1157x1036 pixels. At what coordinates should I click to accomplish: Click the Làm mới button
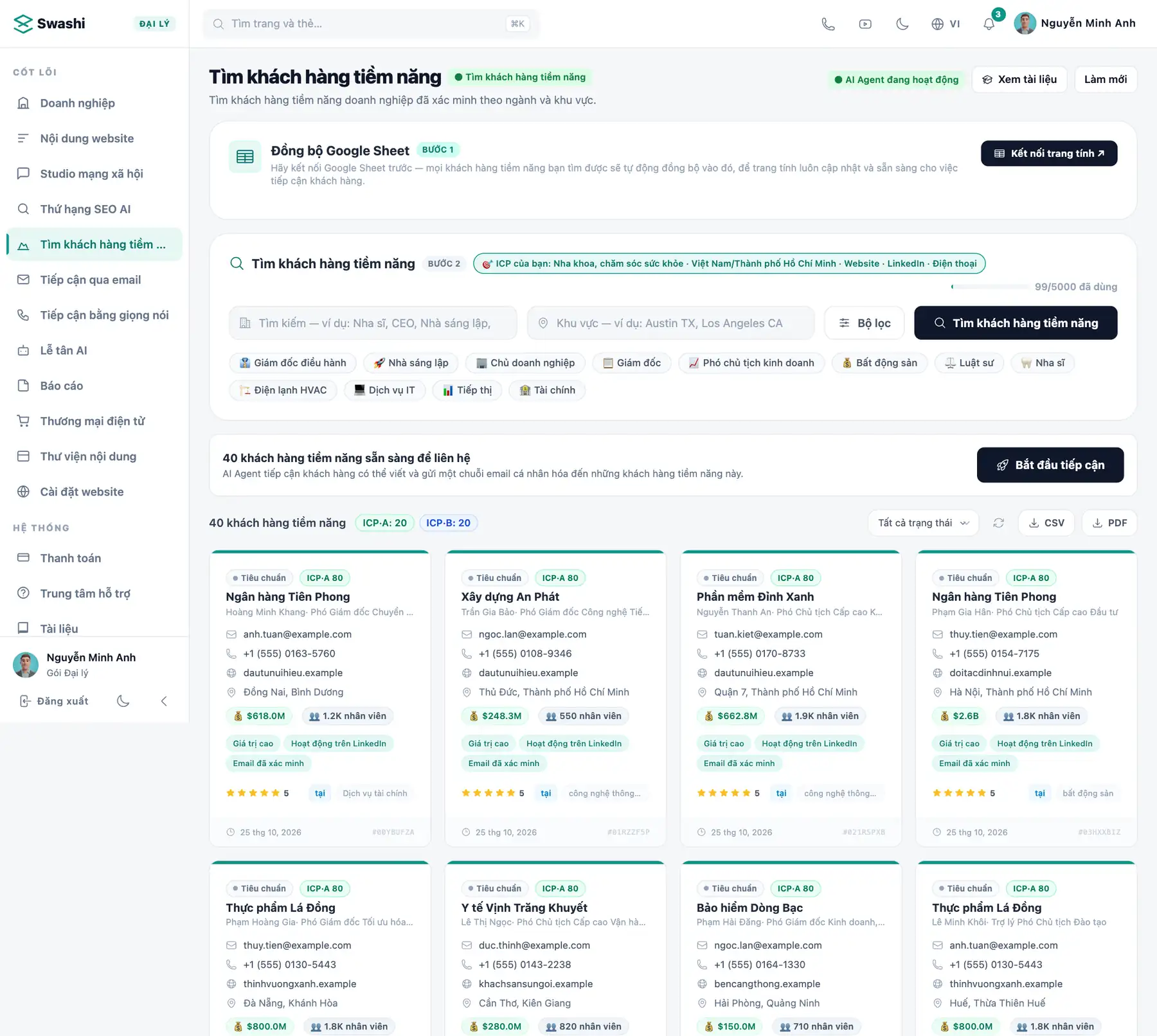tap(1106, 80)
